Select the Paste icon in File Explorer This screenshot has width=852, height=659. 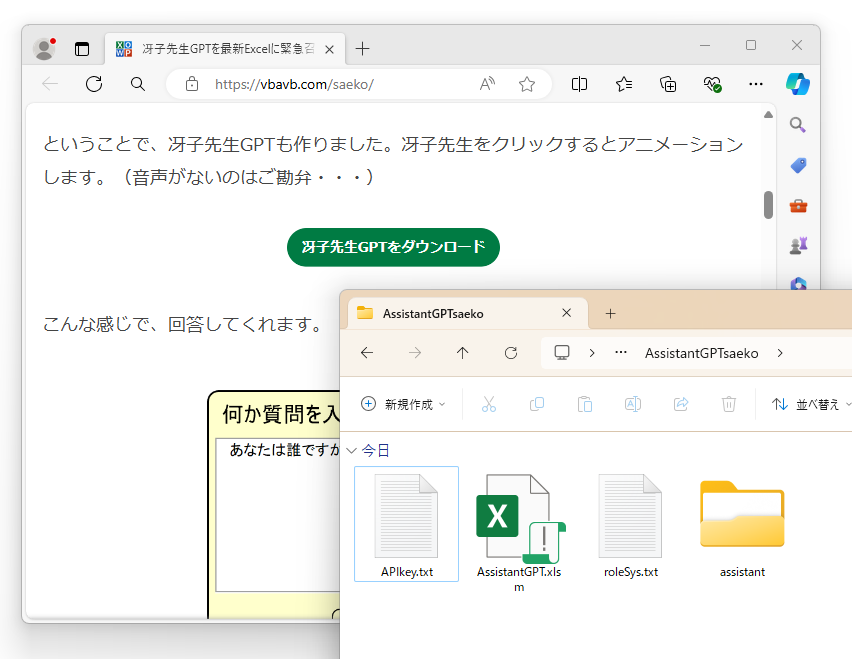[584, 404]
